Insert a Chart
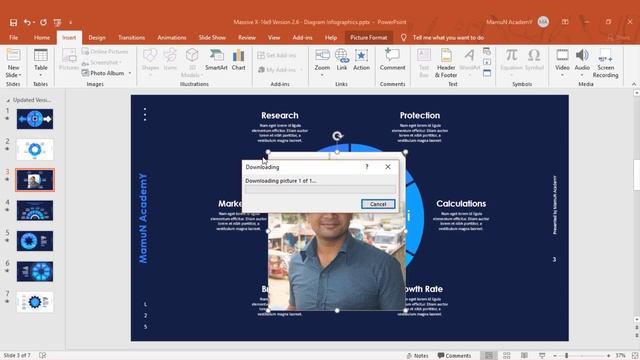The width and height of the screenshot is (640, 360). pos(238,59)
